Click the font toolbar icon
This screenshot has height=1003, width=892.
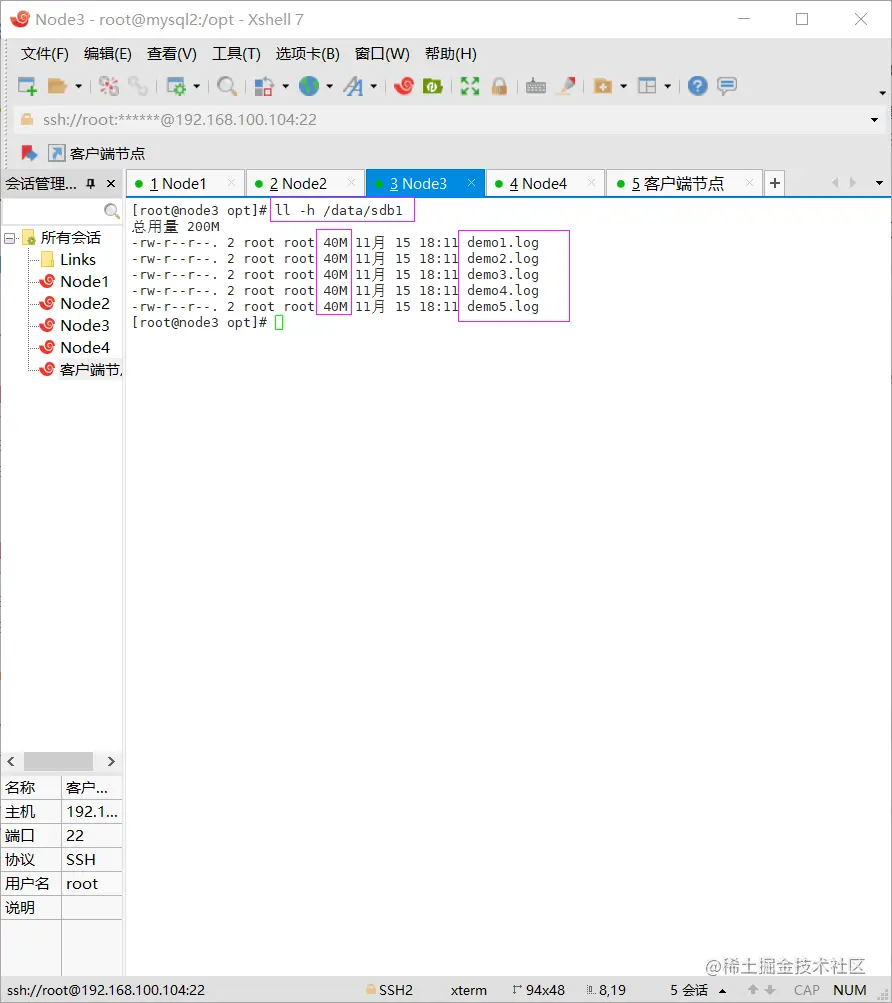[353, 86]
